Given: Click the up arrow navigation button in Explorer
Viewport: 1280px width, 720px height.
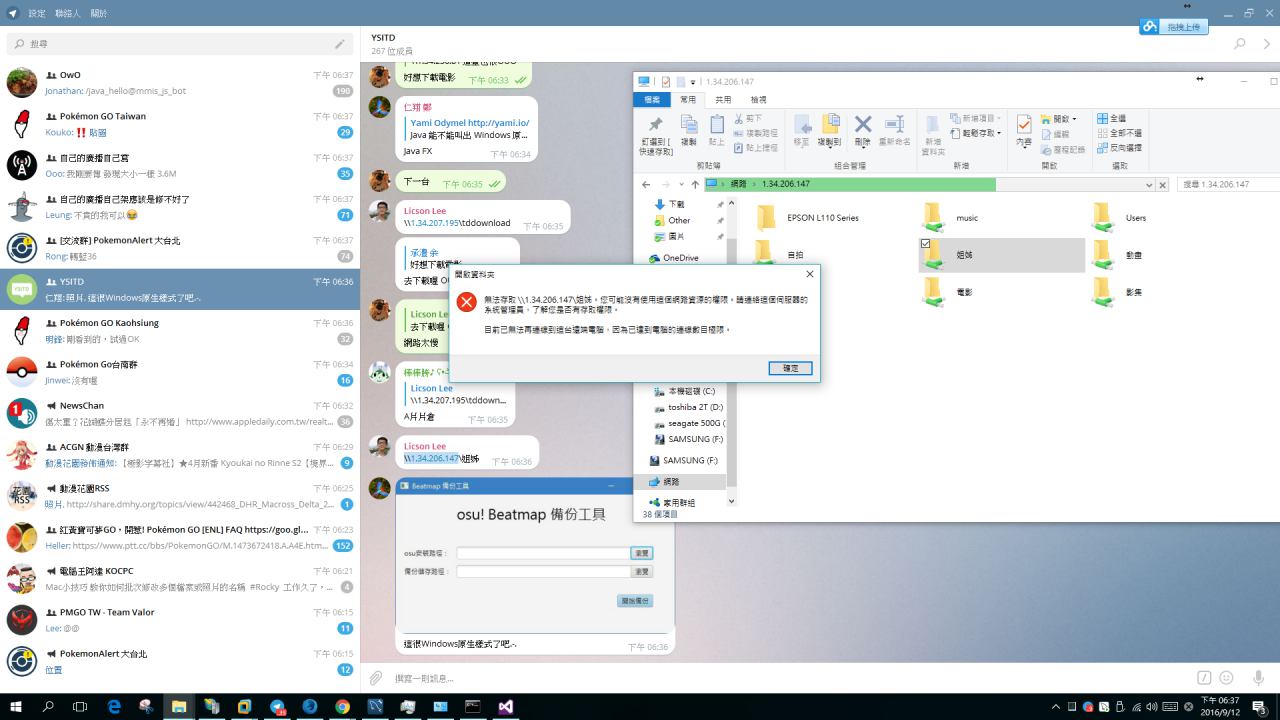Looking at the screenshot, I should [x=695, y=185].
